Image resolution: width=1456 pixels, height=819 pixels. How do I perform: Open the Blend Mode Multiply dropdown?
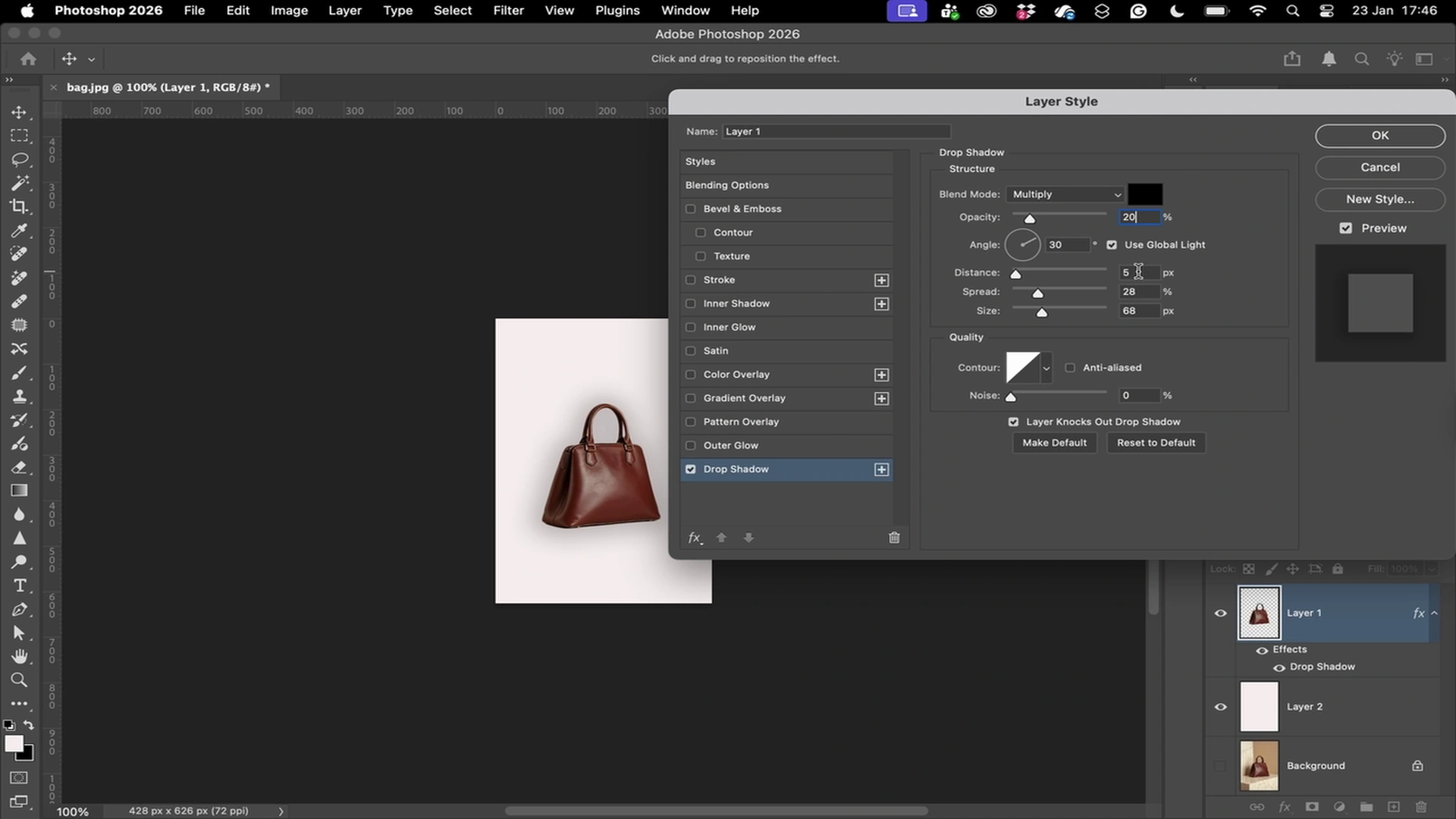click(1065, 195)
